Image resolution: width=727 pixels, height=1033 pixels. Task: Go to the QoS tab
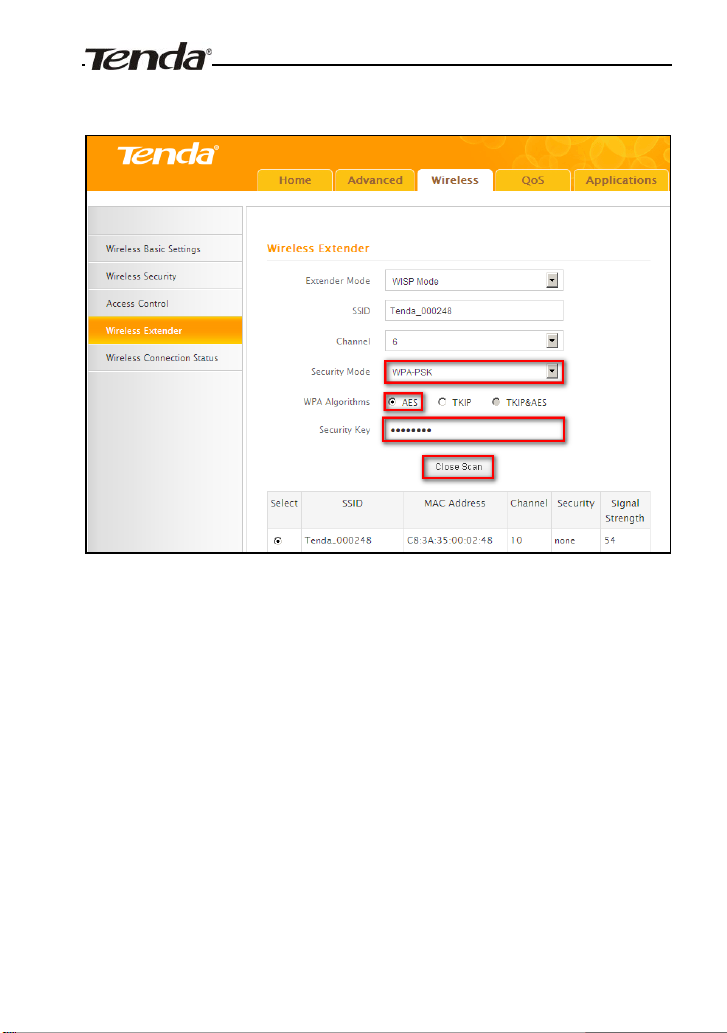click(x=533, y=180)
